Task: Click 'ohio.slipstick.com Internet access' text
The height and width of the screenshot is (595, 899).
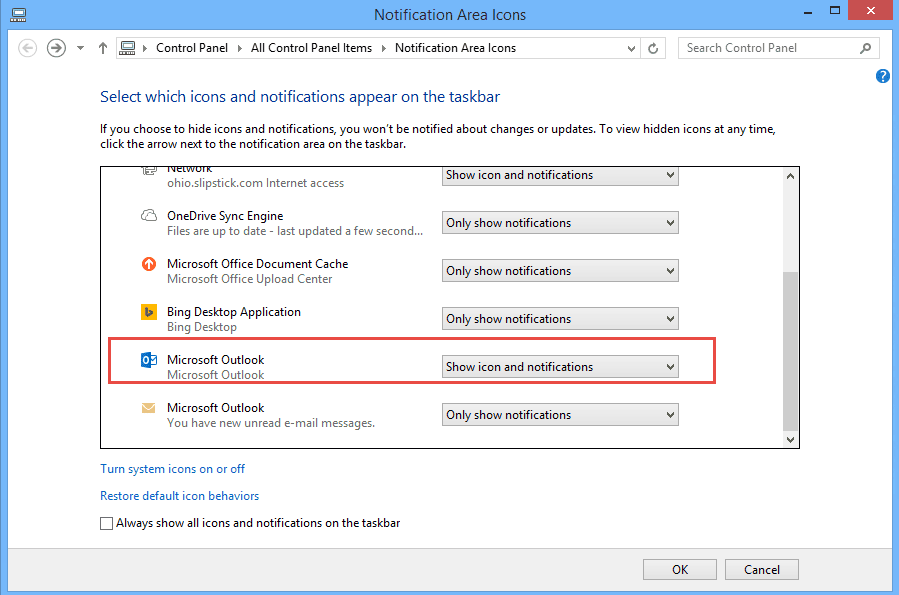Action: tap(255, 183)
